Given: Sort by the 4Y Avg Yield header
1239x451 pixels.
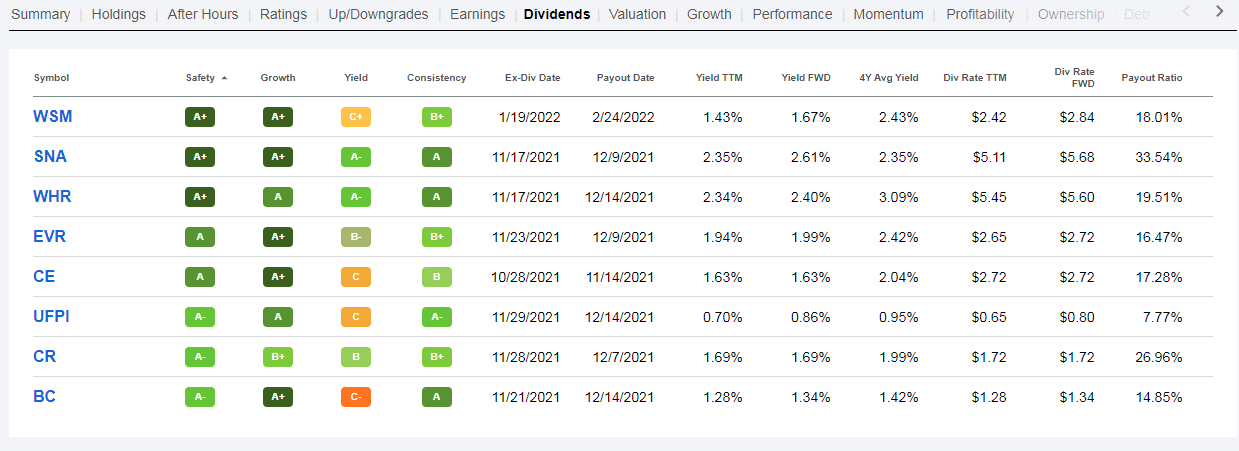Looking at the screenshot, I should 888,78.
